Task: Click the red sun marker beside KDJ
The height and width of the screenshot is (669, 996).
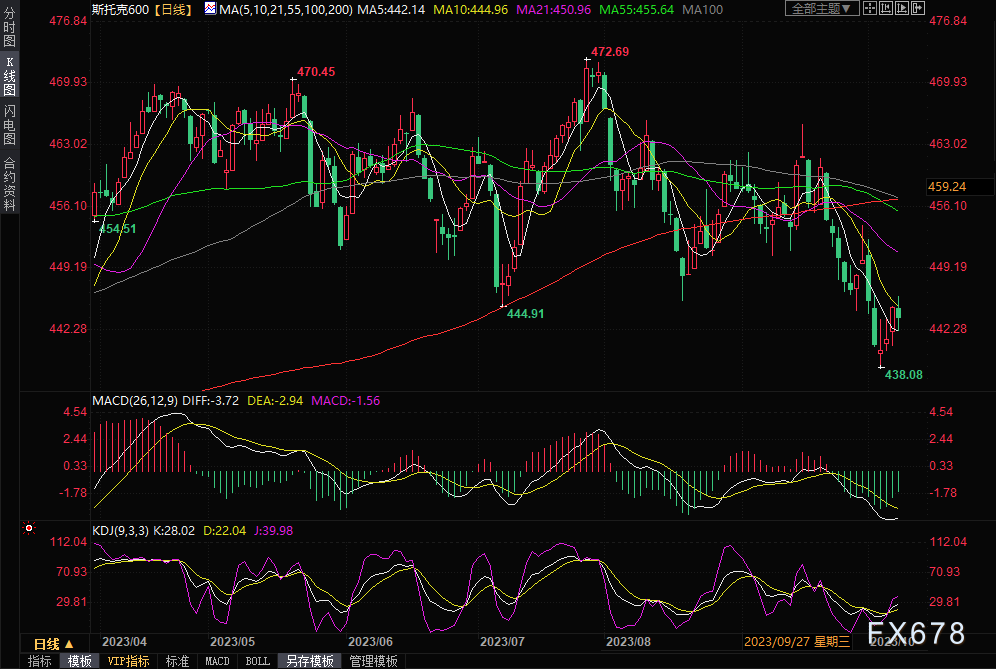Action: click(29, 528)
